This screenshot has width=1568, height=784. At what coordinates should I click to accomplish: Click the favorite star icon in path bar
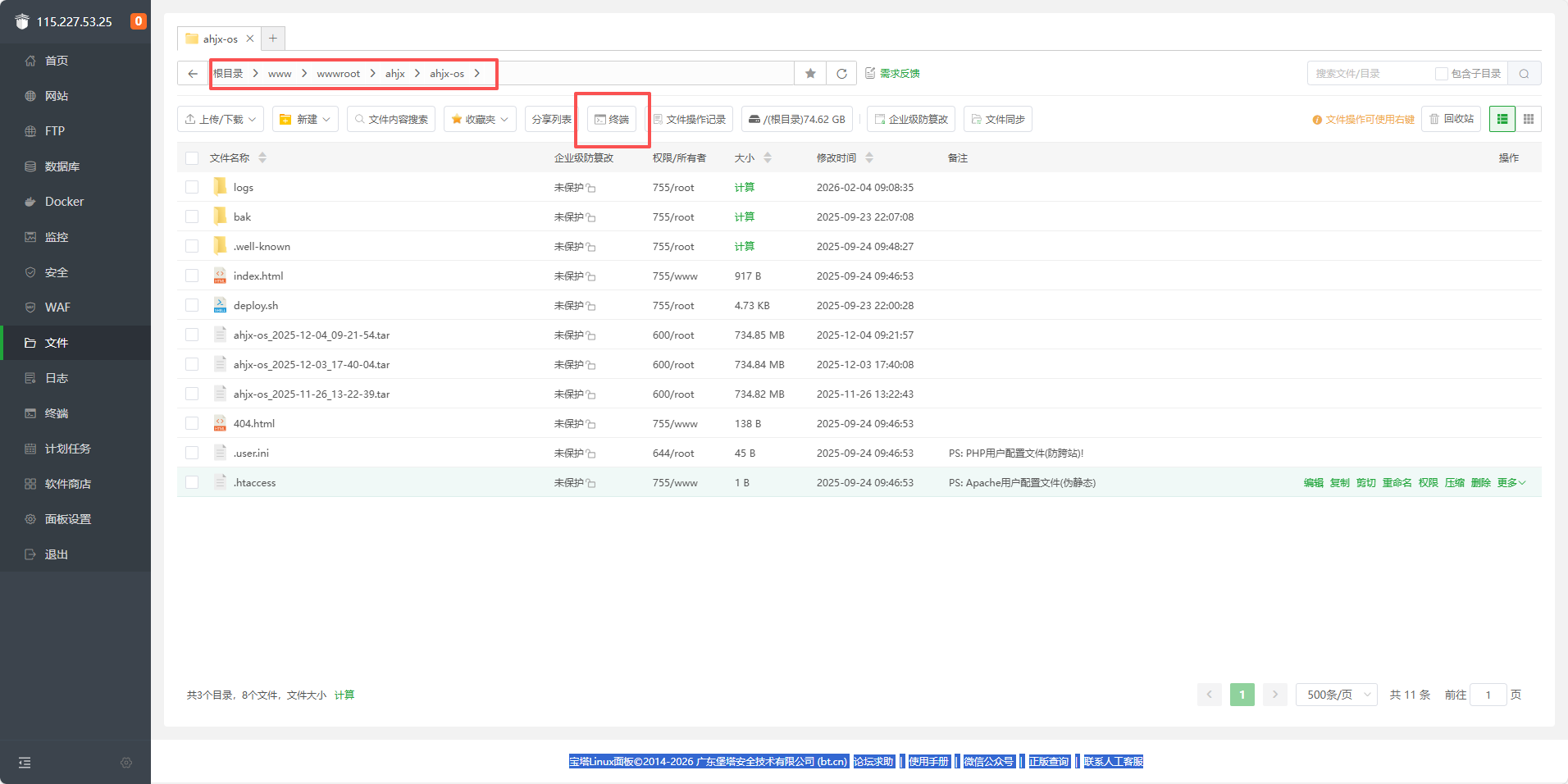(x=810, y=74)
